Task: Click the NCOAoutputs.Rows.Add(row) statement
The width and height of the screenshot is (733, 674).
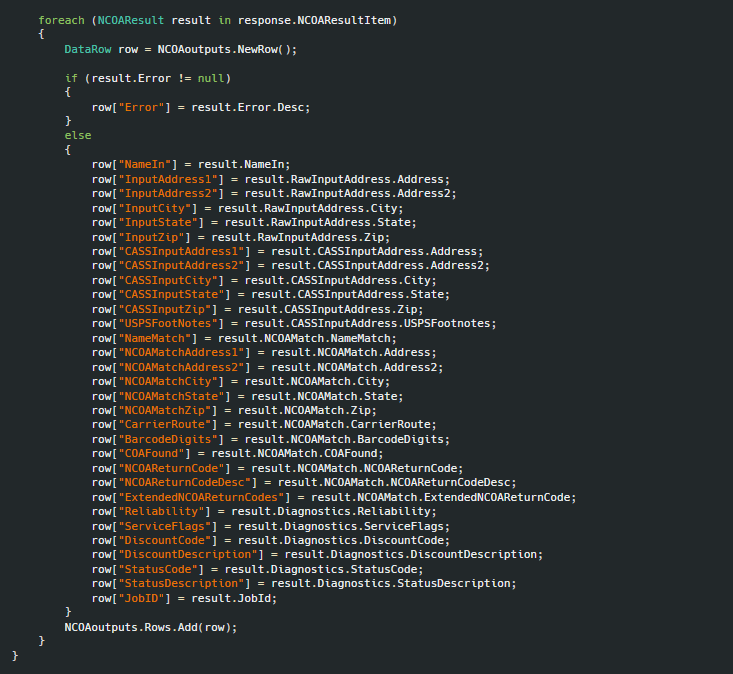Action: [x=151, y=627]
